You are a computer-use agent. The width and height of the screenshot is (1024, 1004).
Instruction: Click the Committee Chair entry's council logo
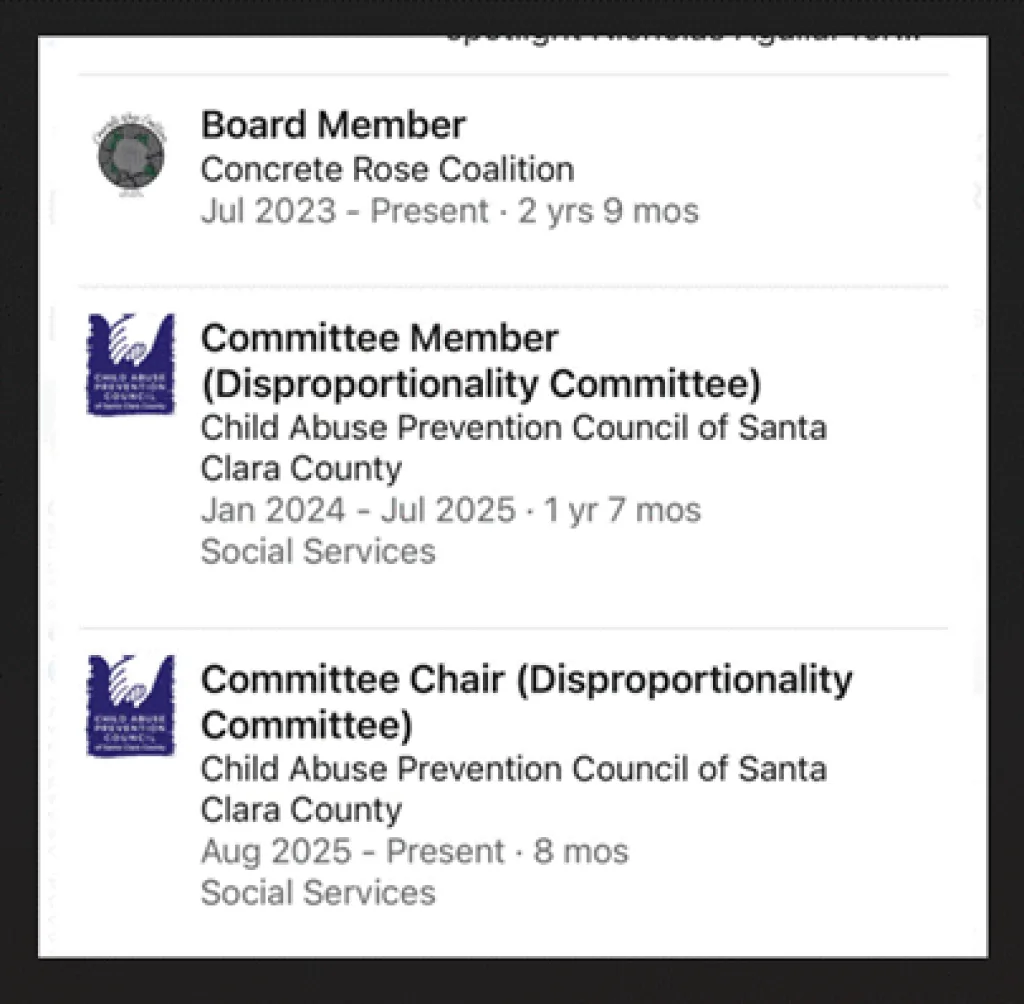click(130, 705)
